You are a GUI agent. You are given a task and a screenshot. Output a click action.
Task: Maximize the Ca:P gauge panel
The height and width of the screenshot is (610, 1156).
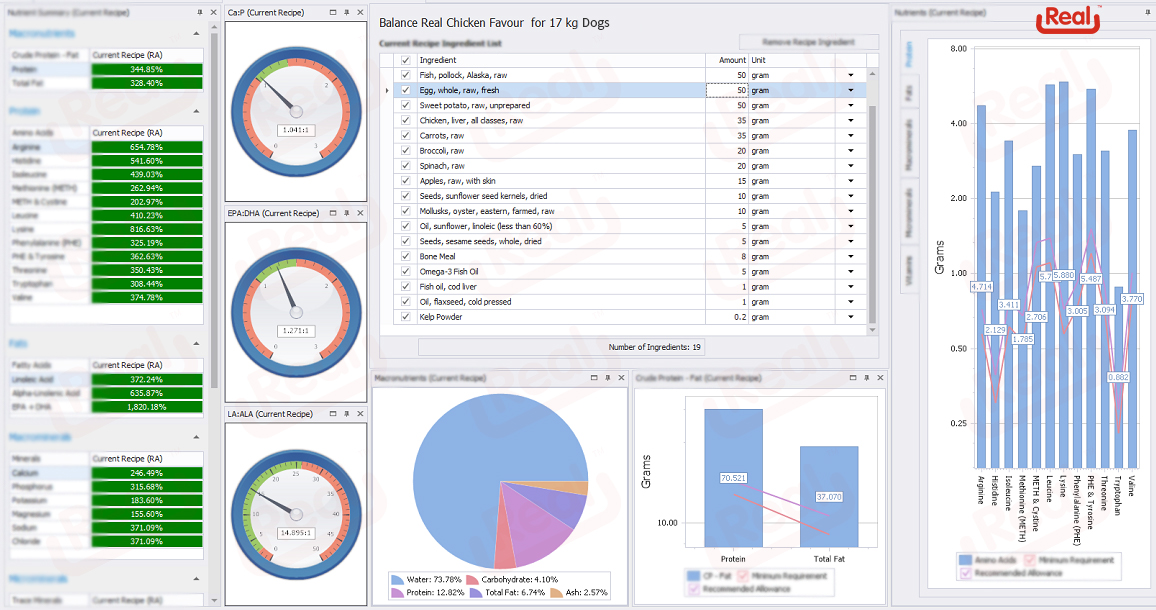(x=333, y=13)
